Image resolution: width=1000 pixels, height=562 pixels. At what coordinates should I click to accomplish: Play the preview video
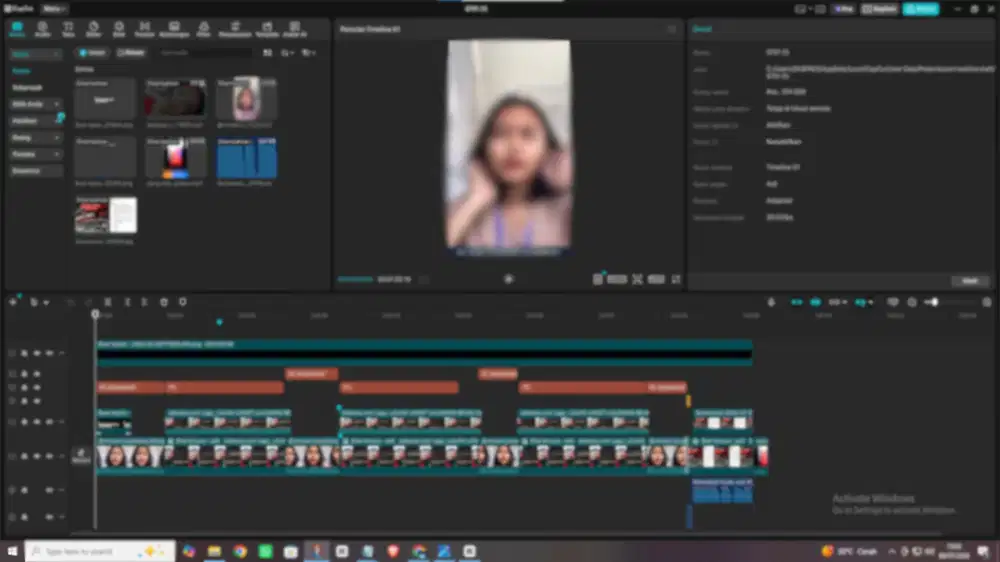coord(508,279)
